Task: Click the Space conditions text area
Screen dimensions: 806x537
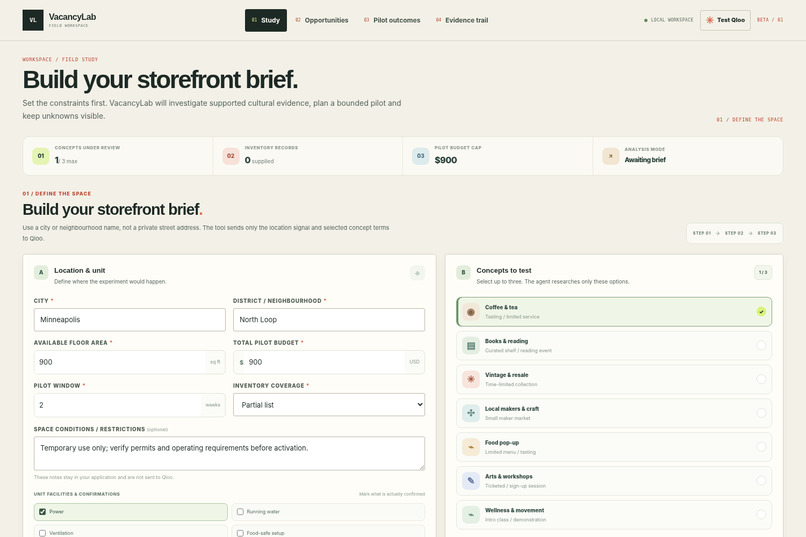Action: (x=229, y=453)
